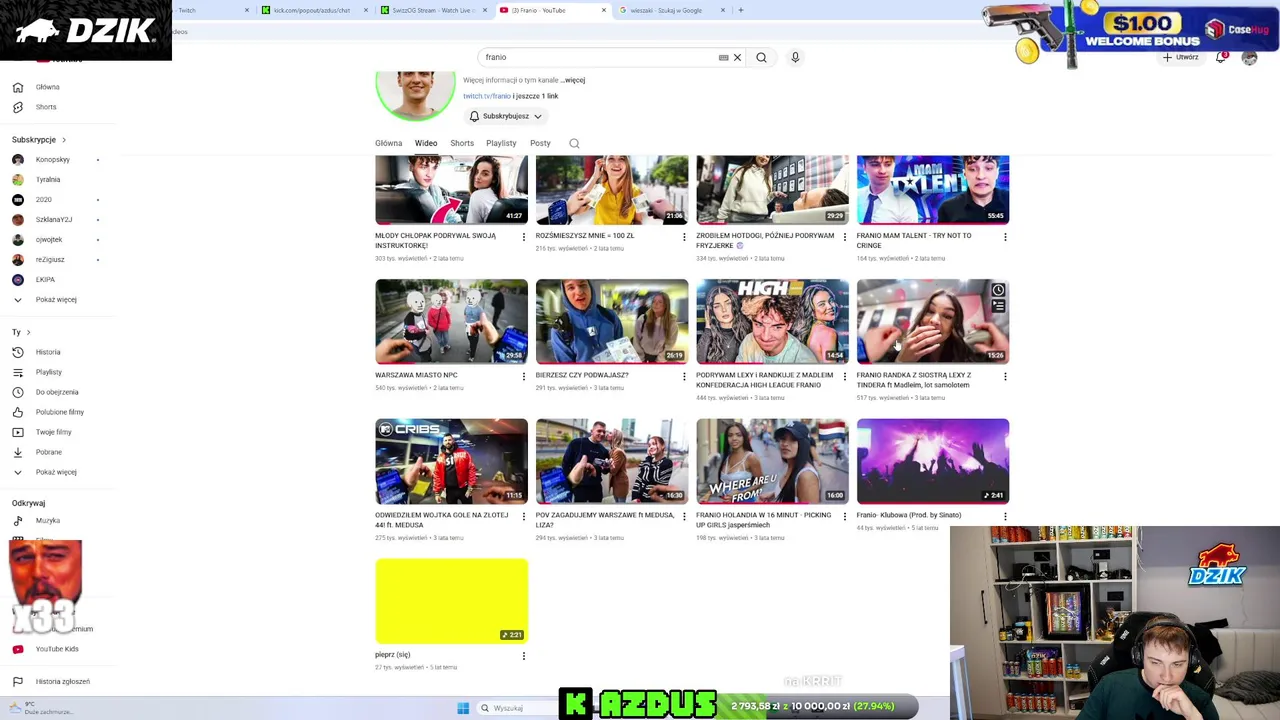Open notifications bell in the header
This screenshot has height=720, width=1280.
point(1221,57)
